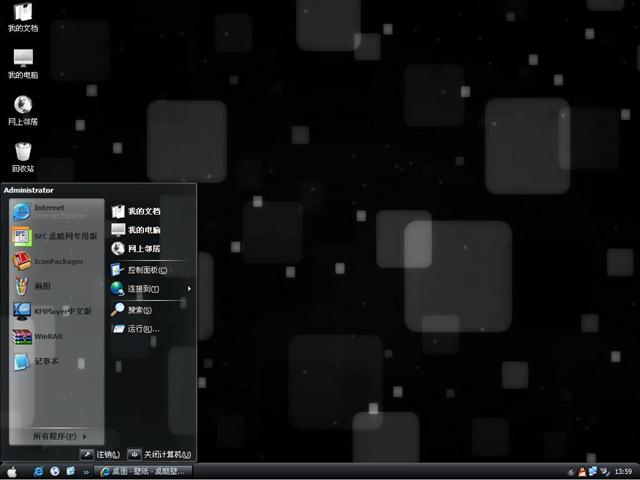Click 关闭计算机(U) shut down button

[160, 454]
